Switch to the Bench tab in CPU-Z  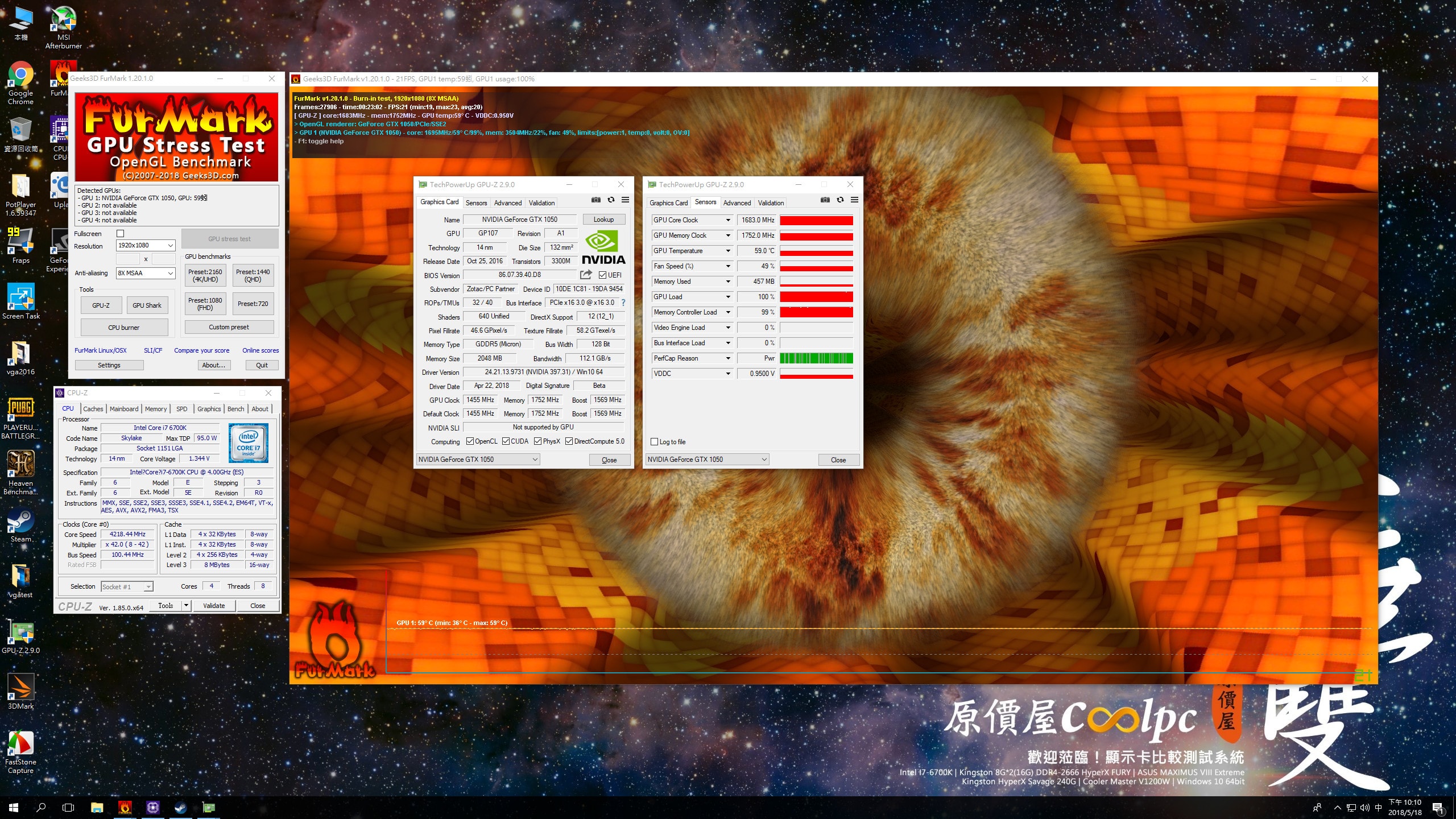[235, 409]
